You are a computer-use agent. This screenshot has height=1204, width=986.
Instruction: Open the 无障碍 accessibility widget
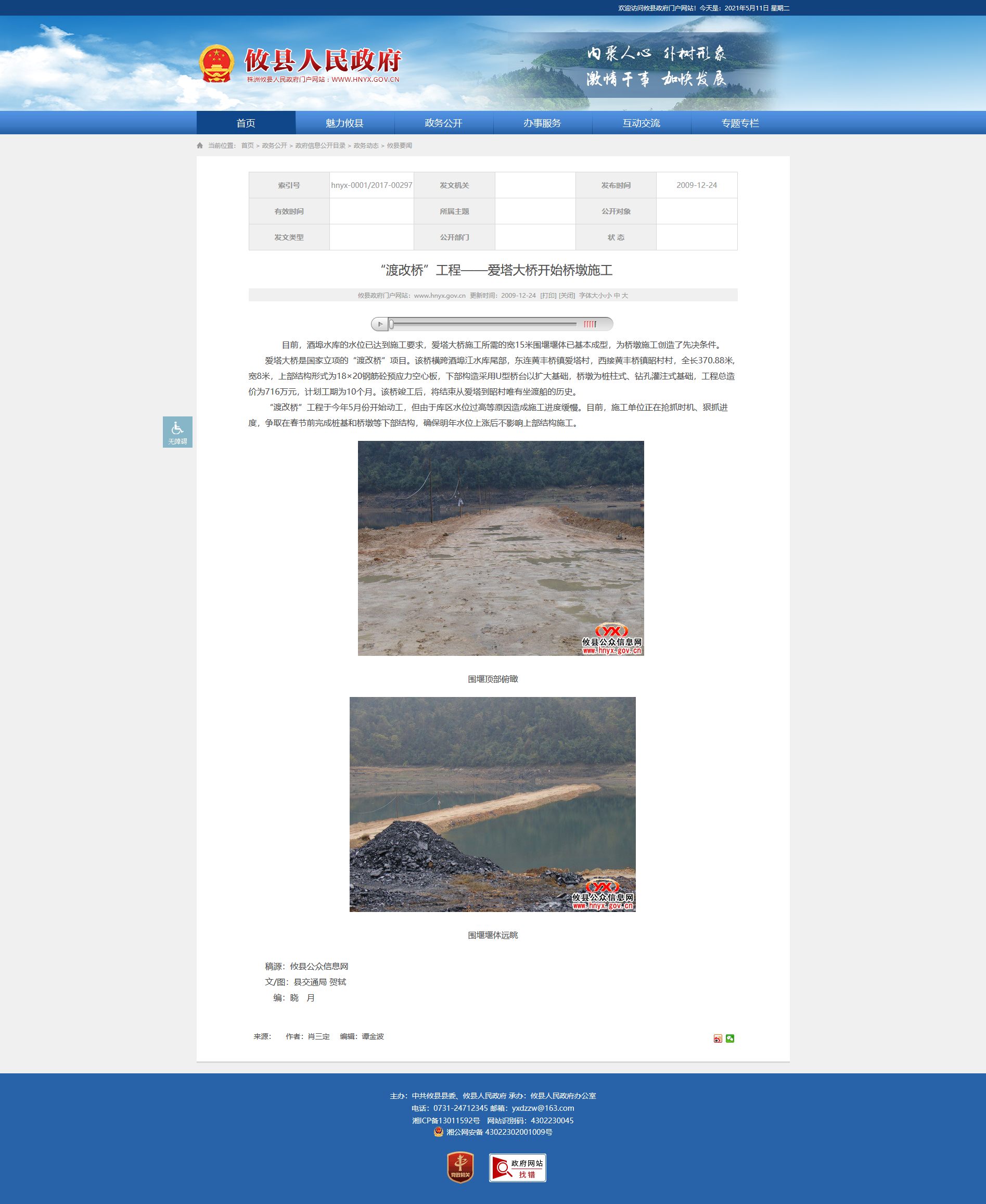(177, 432)
